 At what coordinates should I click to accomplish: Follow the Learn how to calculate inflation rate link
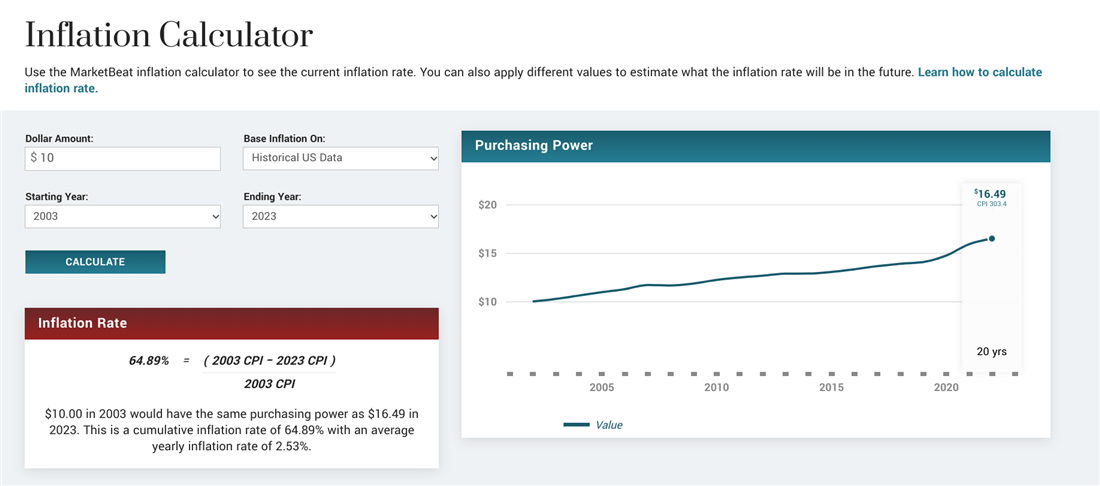tap(979, 73)
